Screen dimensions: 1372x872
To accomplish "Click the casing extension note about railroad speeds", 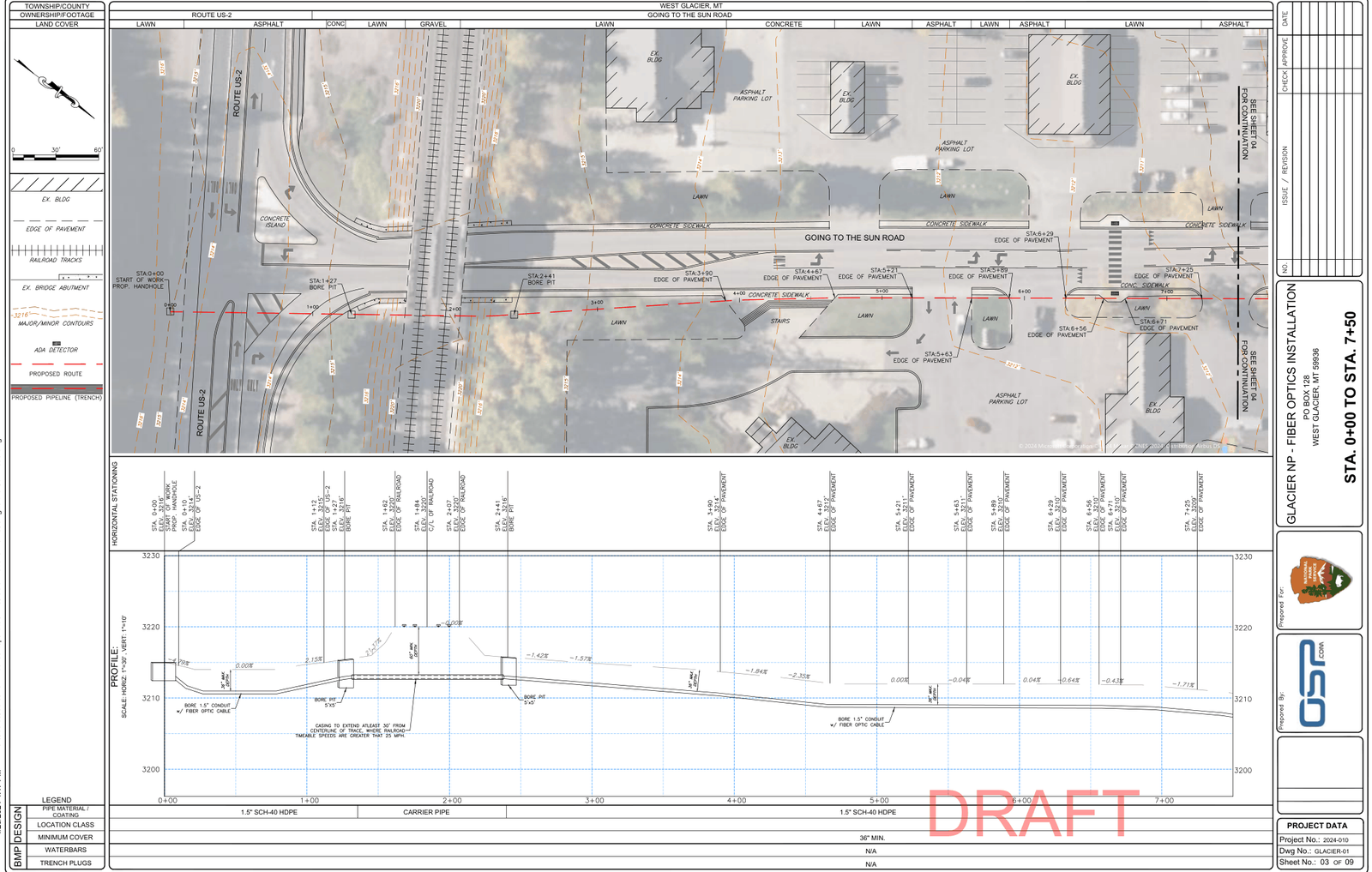I will 350,731.
